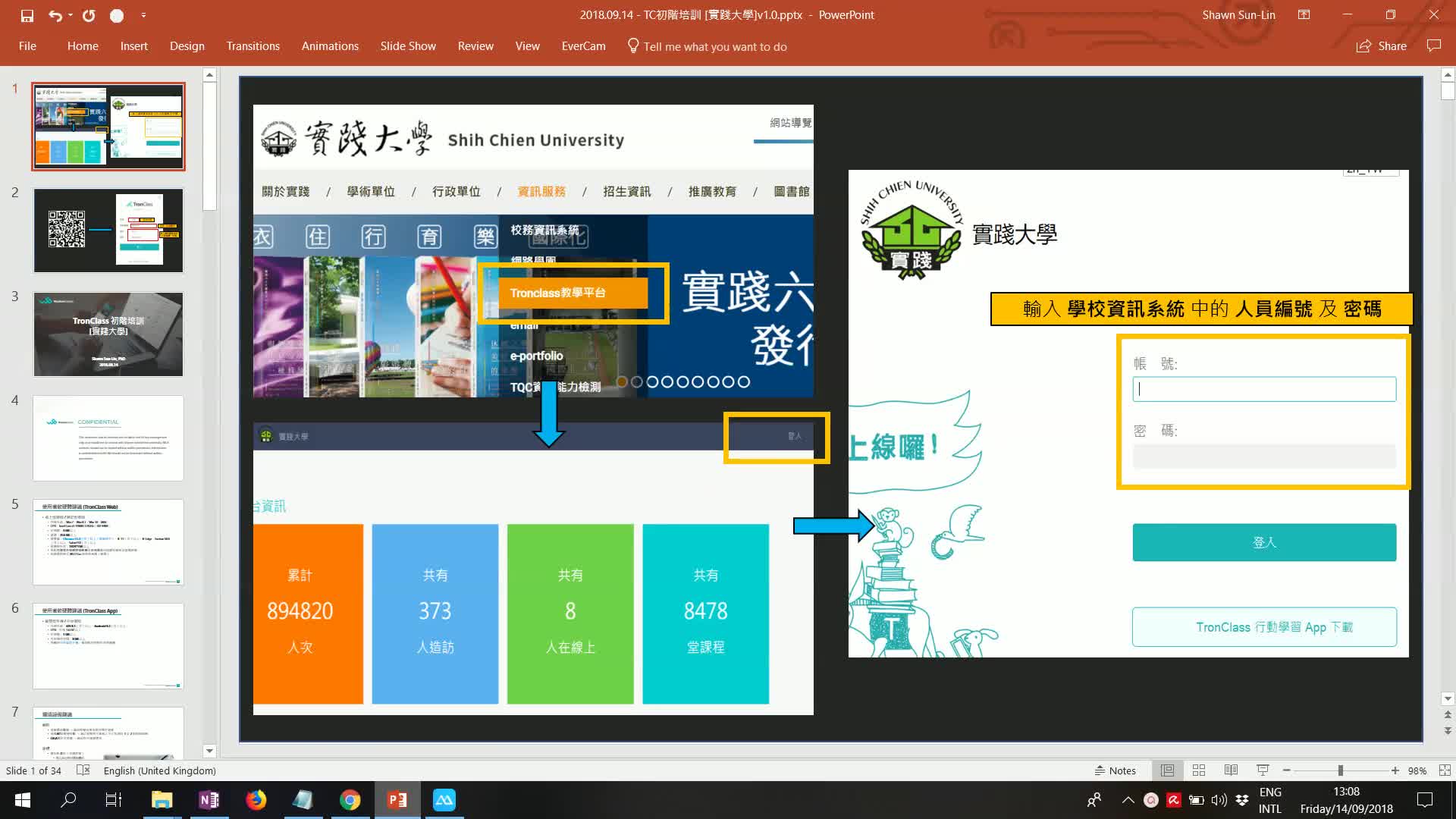Start Slide Show from status bar icon
The height and width of the screenshot is (819, 1456).
click(x=1263, y=770)
